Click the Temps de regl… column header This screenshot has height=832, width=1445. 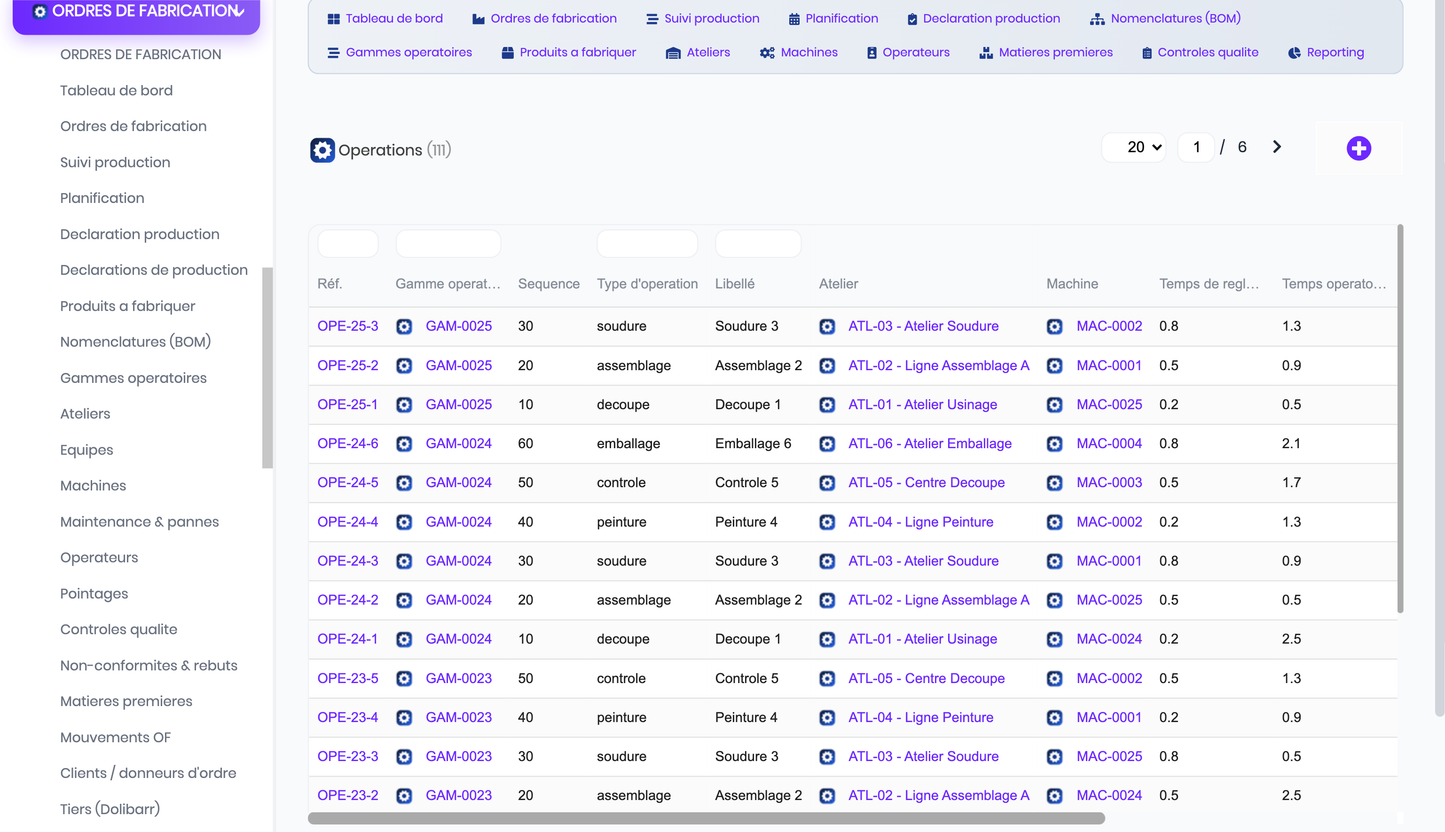point(1209,284)
